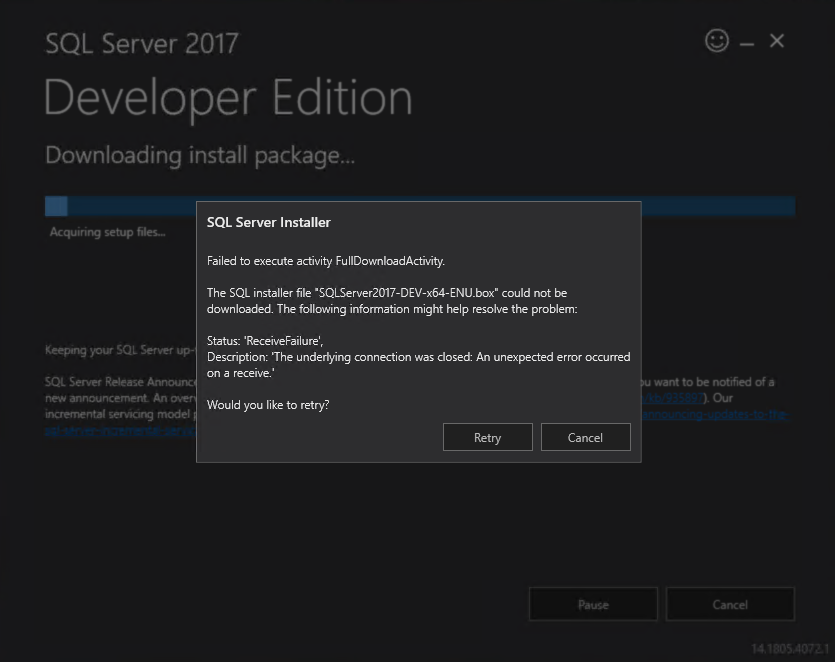Click the Developer Edition heading

pos(228,97)
